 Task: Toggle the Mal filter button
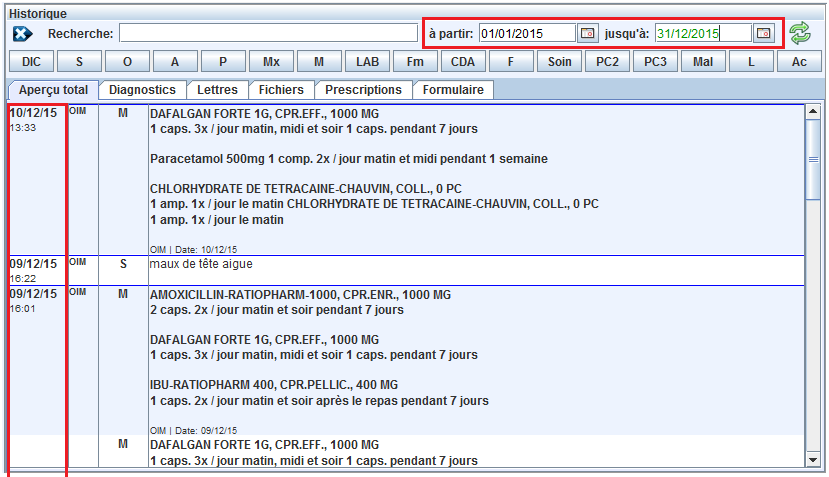click(x=703, y=62)
